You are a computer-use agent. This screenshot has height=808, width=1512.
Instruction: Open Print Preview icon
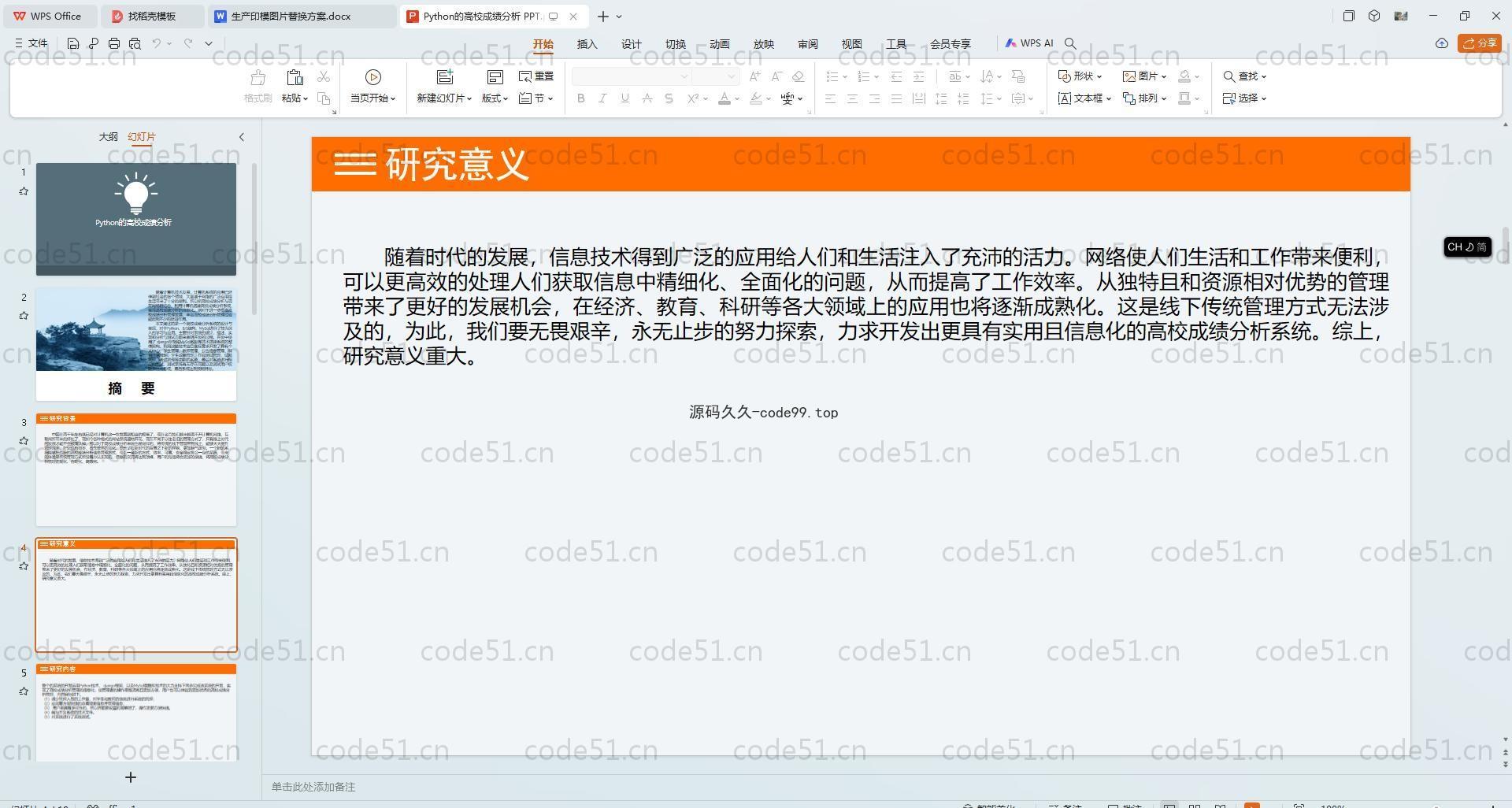click(x=135, y=43)
